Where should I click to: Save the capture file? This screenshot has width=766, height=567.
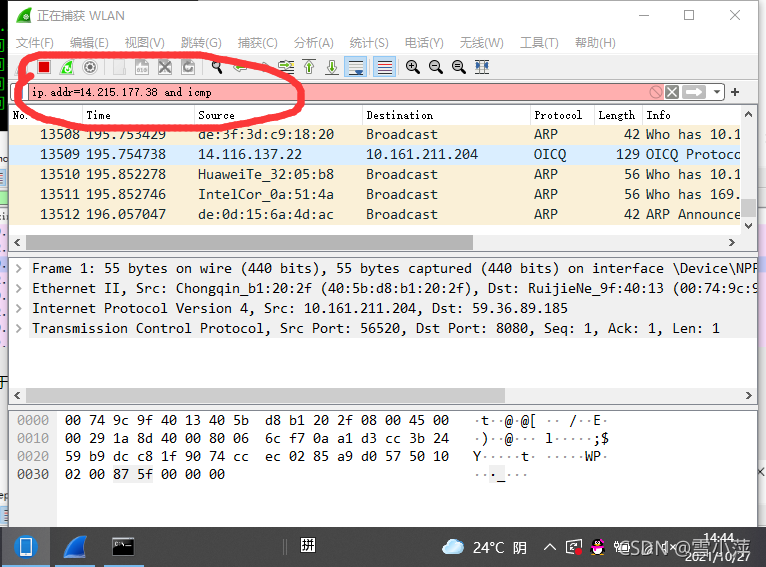click(x=142, y=67)
